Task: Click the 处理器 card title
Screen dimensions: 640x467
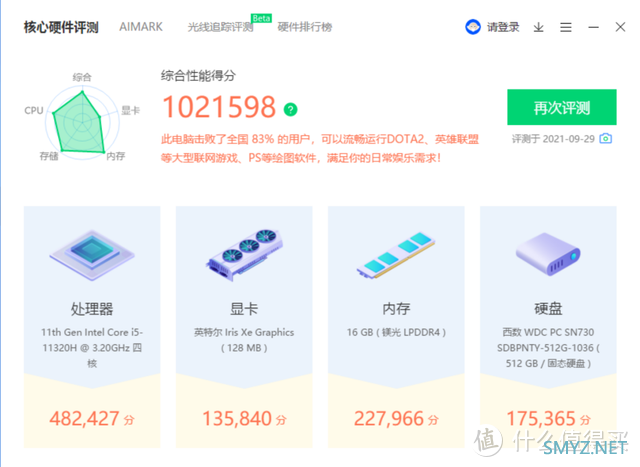Action: [92, 309]
